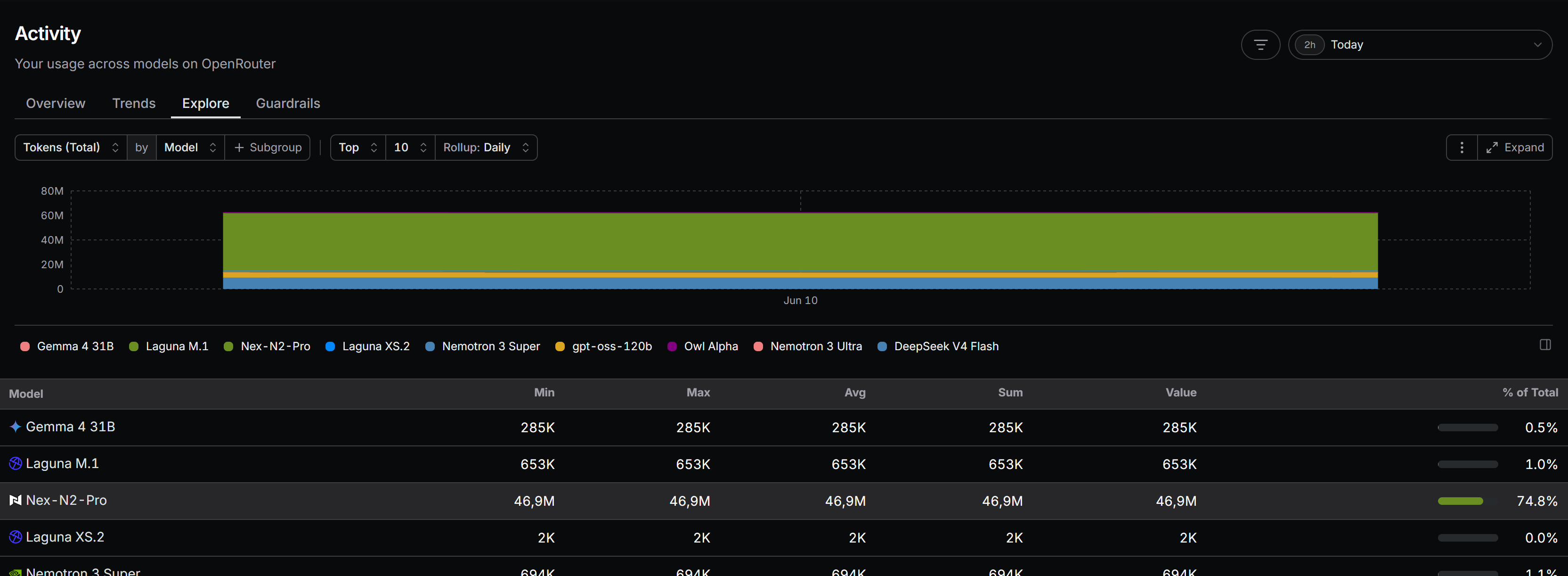This screenshot has width=1568, height=576.
Task: Open the three-dot options menu
Action: [1462, 148]
